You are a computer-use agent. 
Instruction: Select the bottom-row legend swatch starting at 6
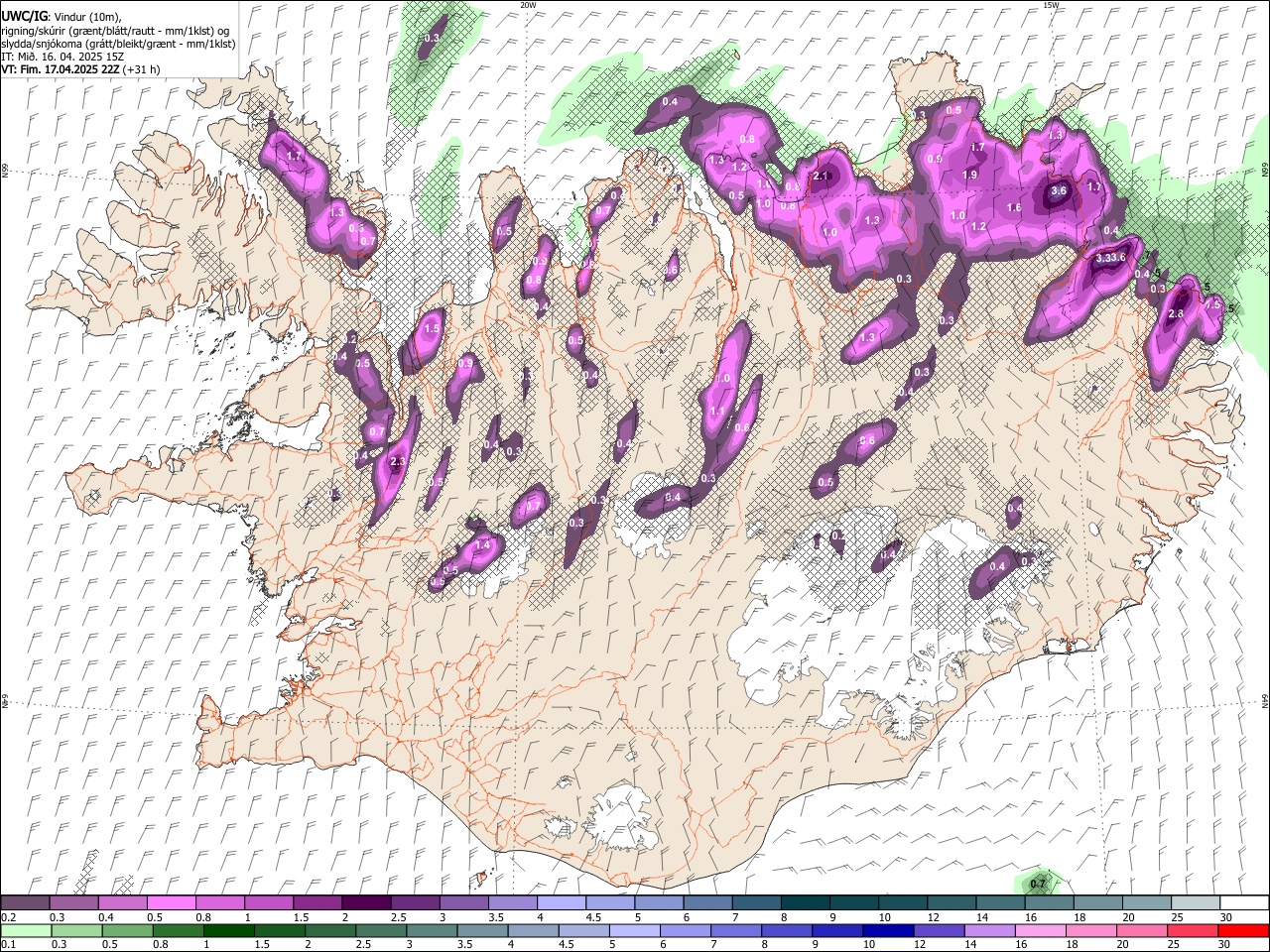click(x=686, y=930)
